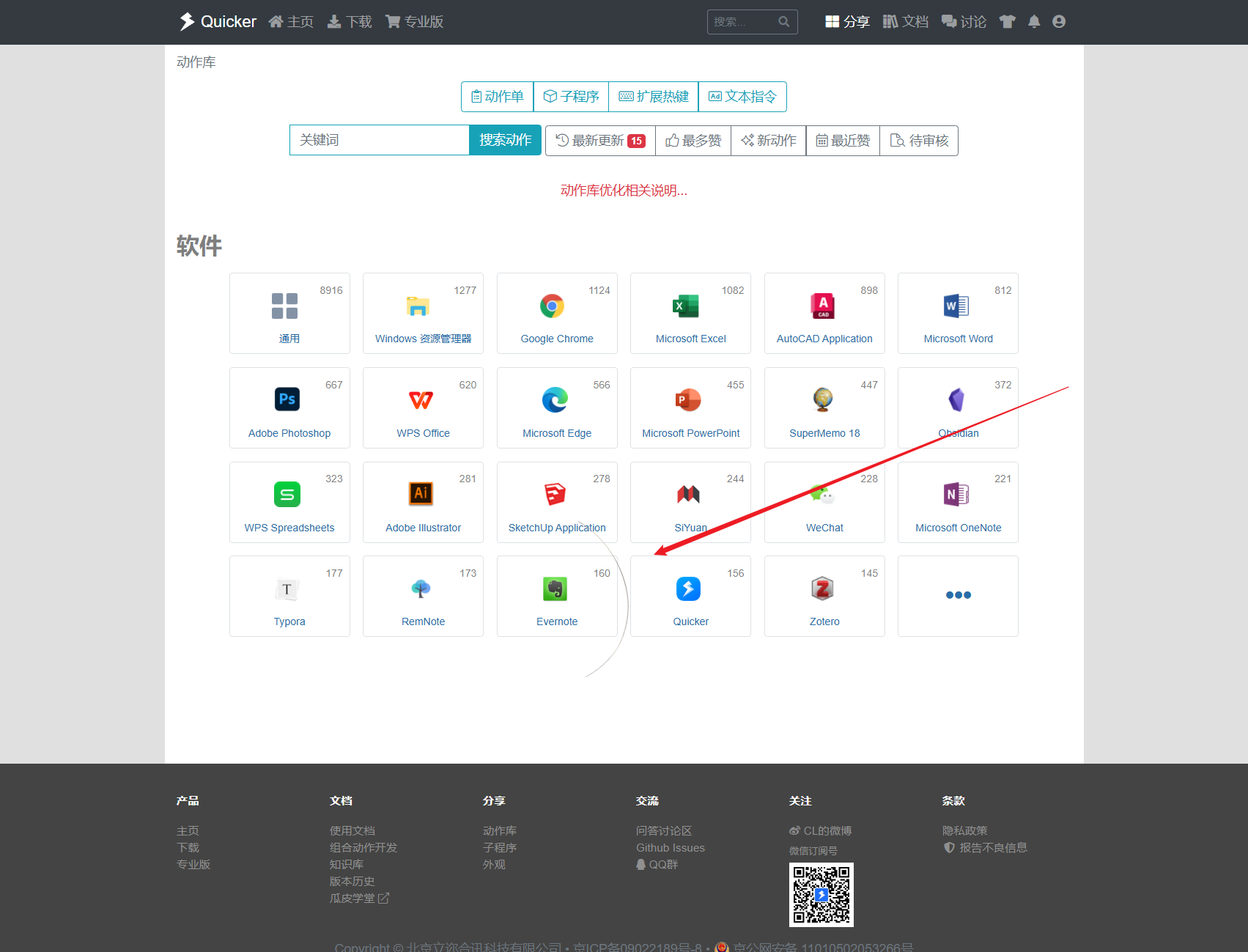Open the 最多赞 sorting button
This screenshot has height=952, width=1248.
pyautogui.click(x=693, y=141)
